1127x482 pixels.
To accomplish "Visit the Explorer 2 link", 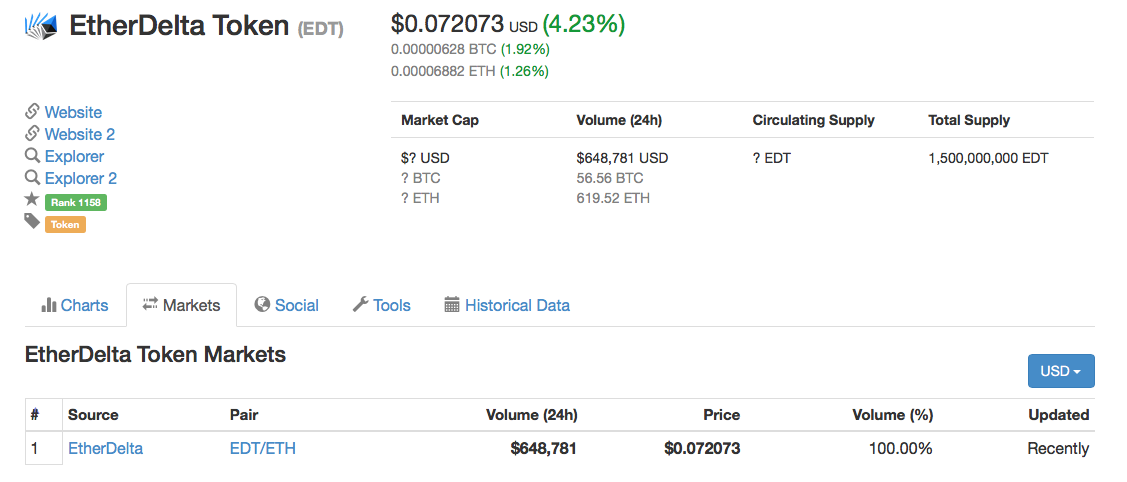I will (81, 178).
